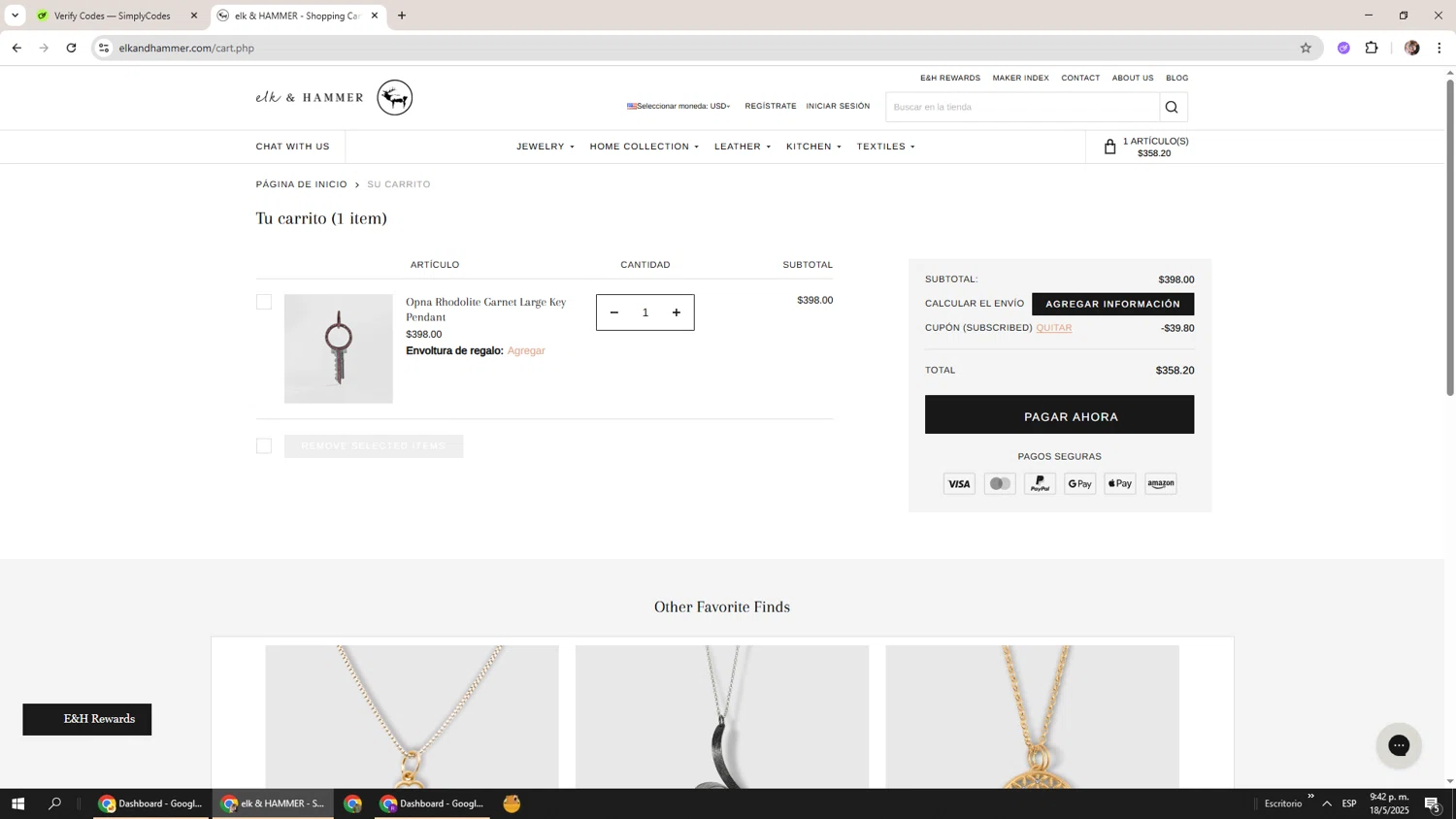This screenshot has width=1456, height=819.
Task: Open the silver crescent necklace thumbnail
Action: tap(721, 716)
